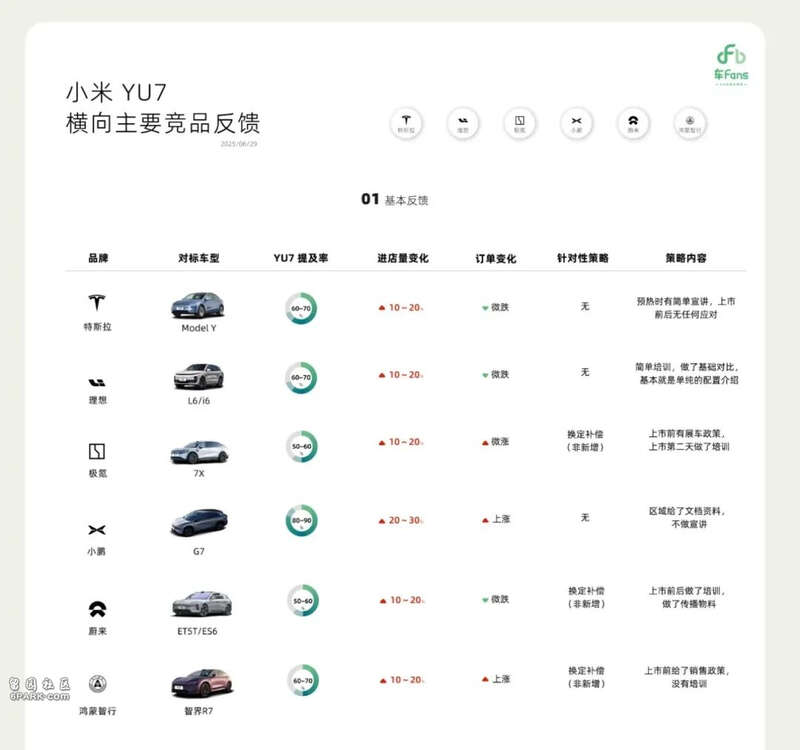Click 上涨 order change in the G7 row
Screen dimensions: 800x750
[x=496, y=519]
